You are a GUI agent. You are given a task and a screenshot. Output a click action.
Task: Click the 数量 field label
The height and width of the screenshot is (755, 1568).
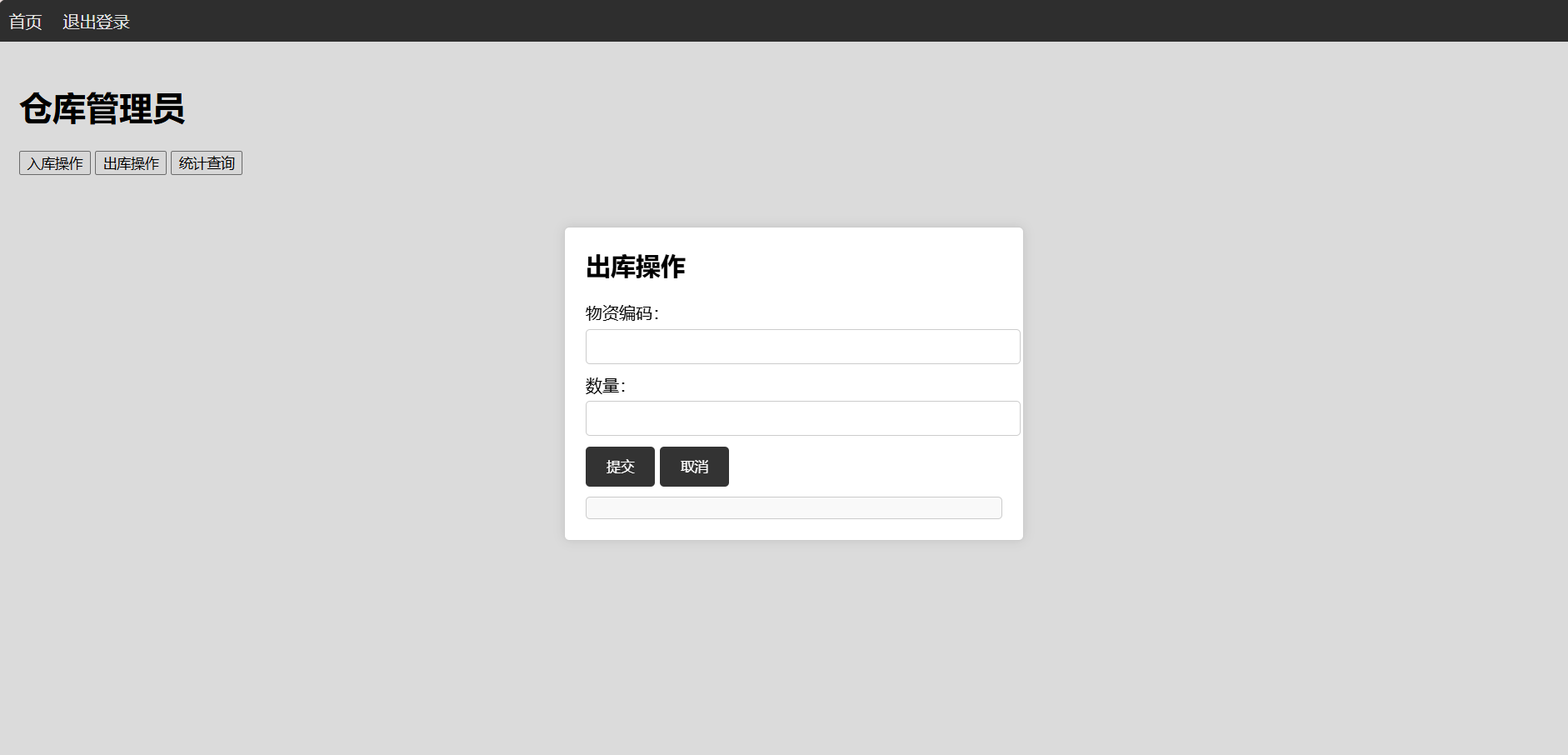click(605, 386)
